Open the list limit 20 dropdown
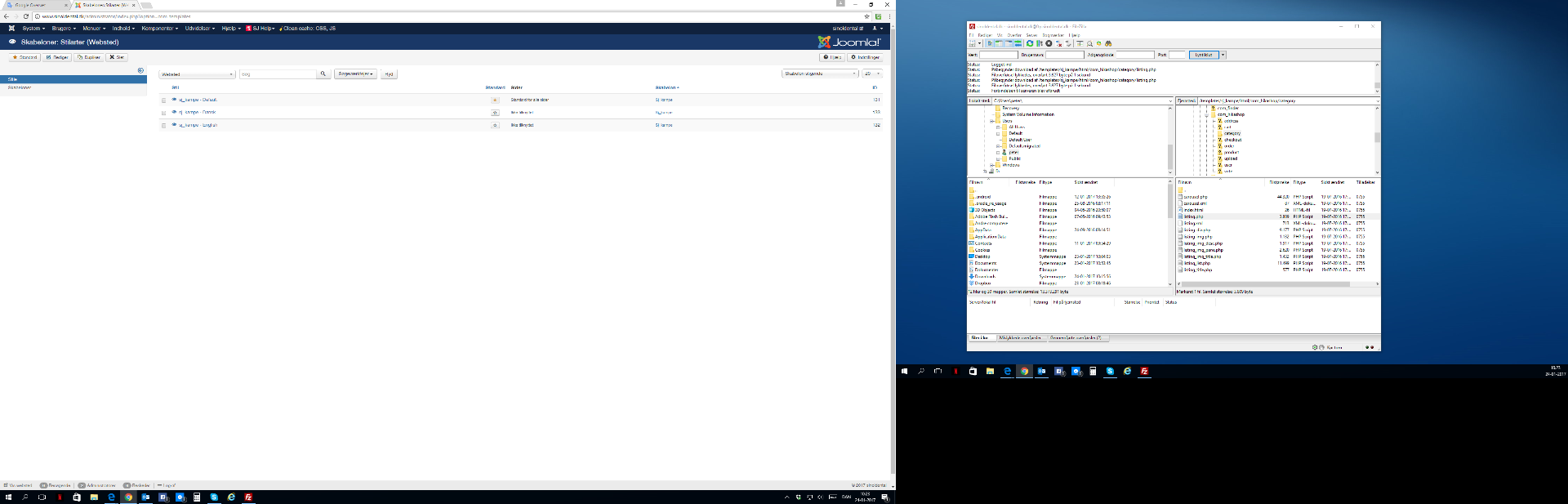 coord(871,74)
